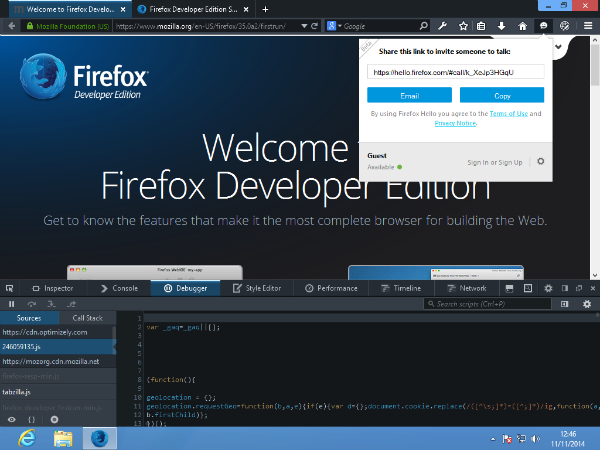This screenshot has height=450, width=600.
Task: Click the Step Over button
Action: 32,304
